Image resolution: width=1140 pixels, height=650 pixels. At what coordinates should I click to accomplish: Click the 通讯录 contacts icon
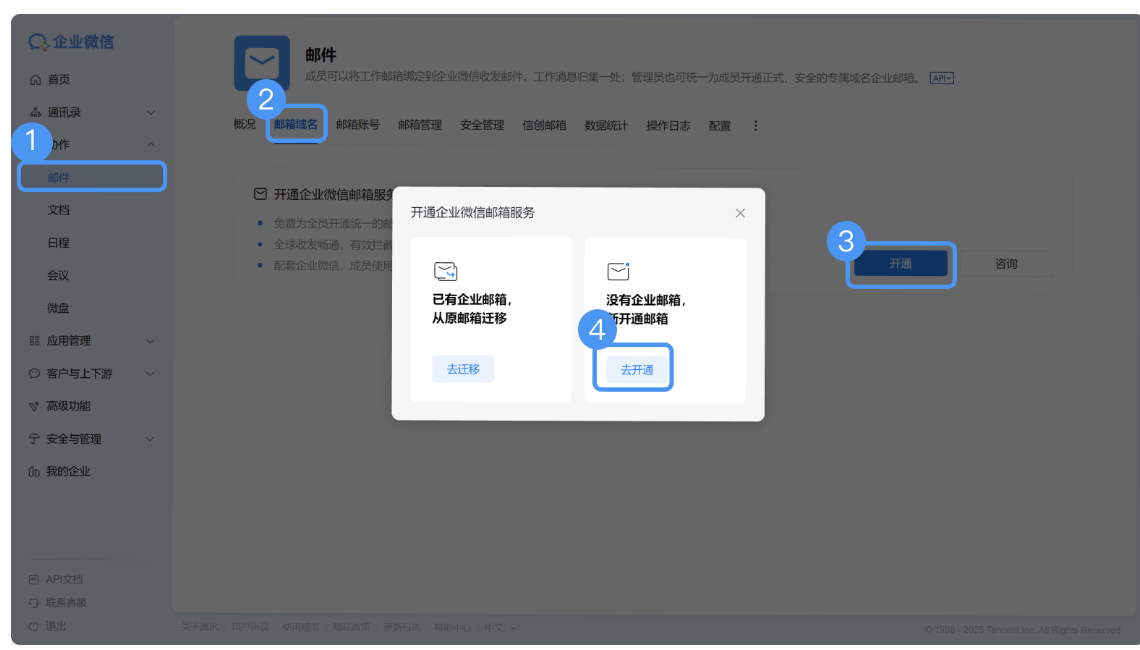pos(35,112)
